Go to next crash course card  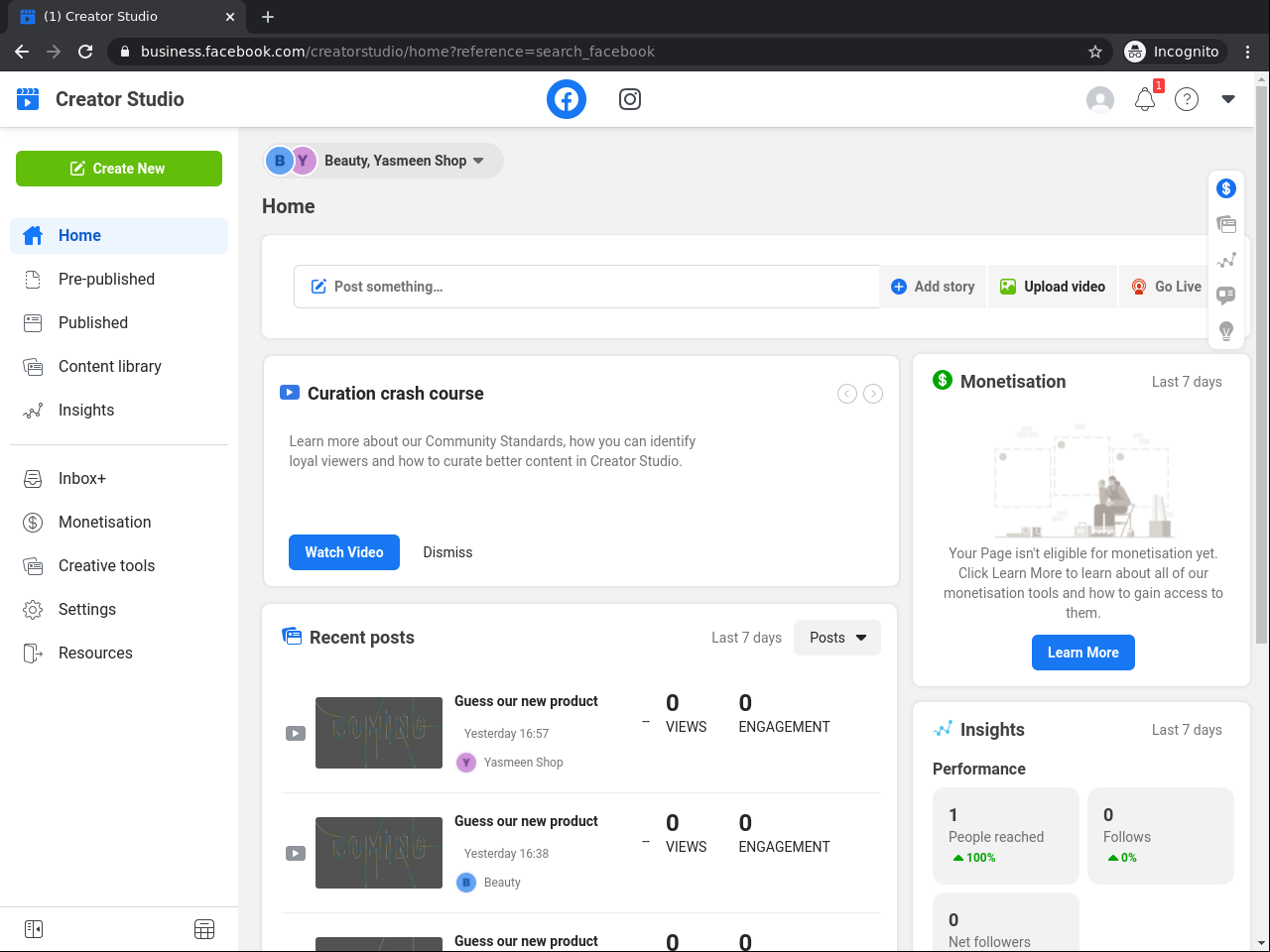[x=873, y=394]
